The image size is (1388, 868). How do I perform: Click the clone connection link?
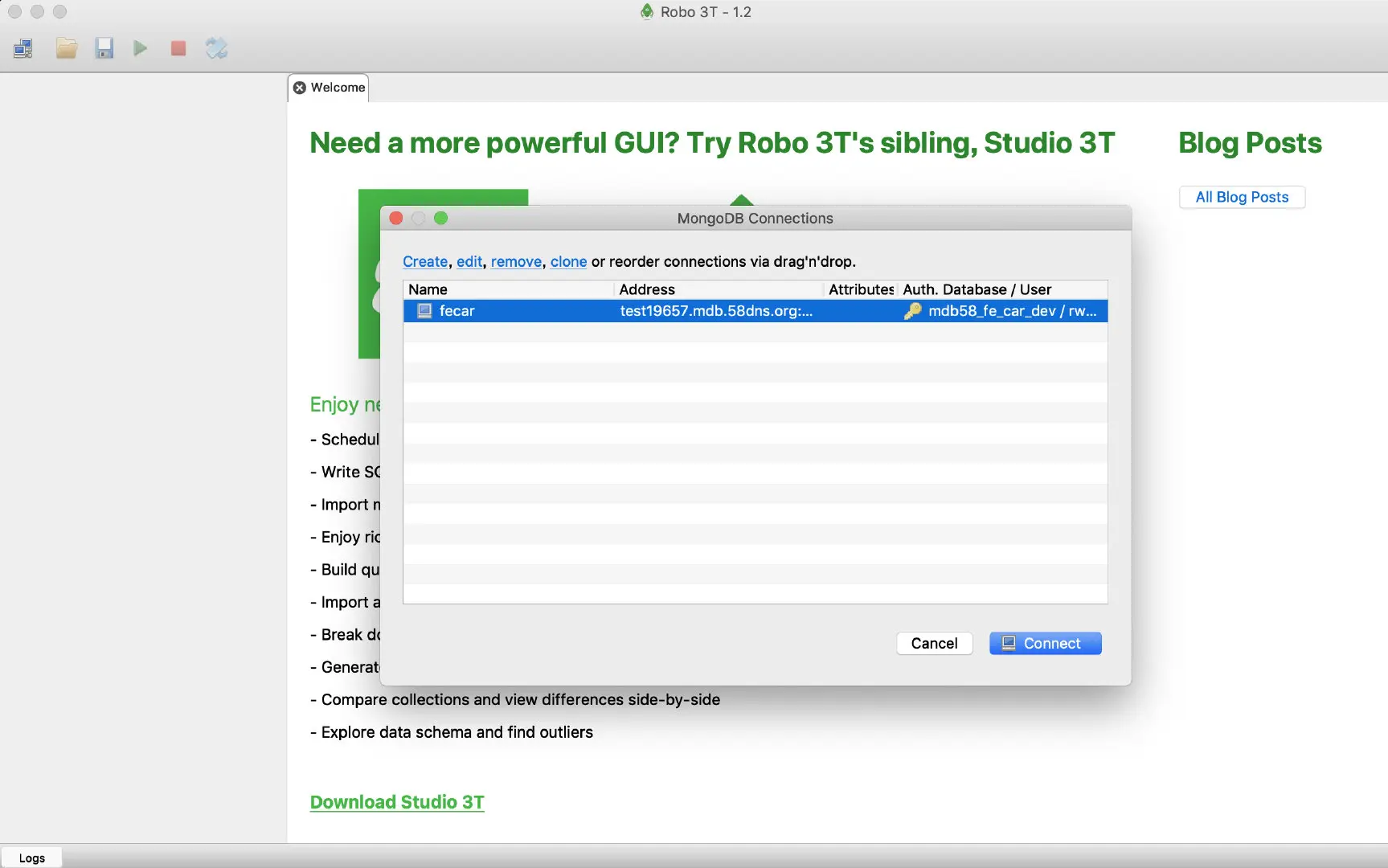coord(568,262)
